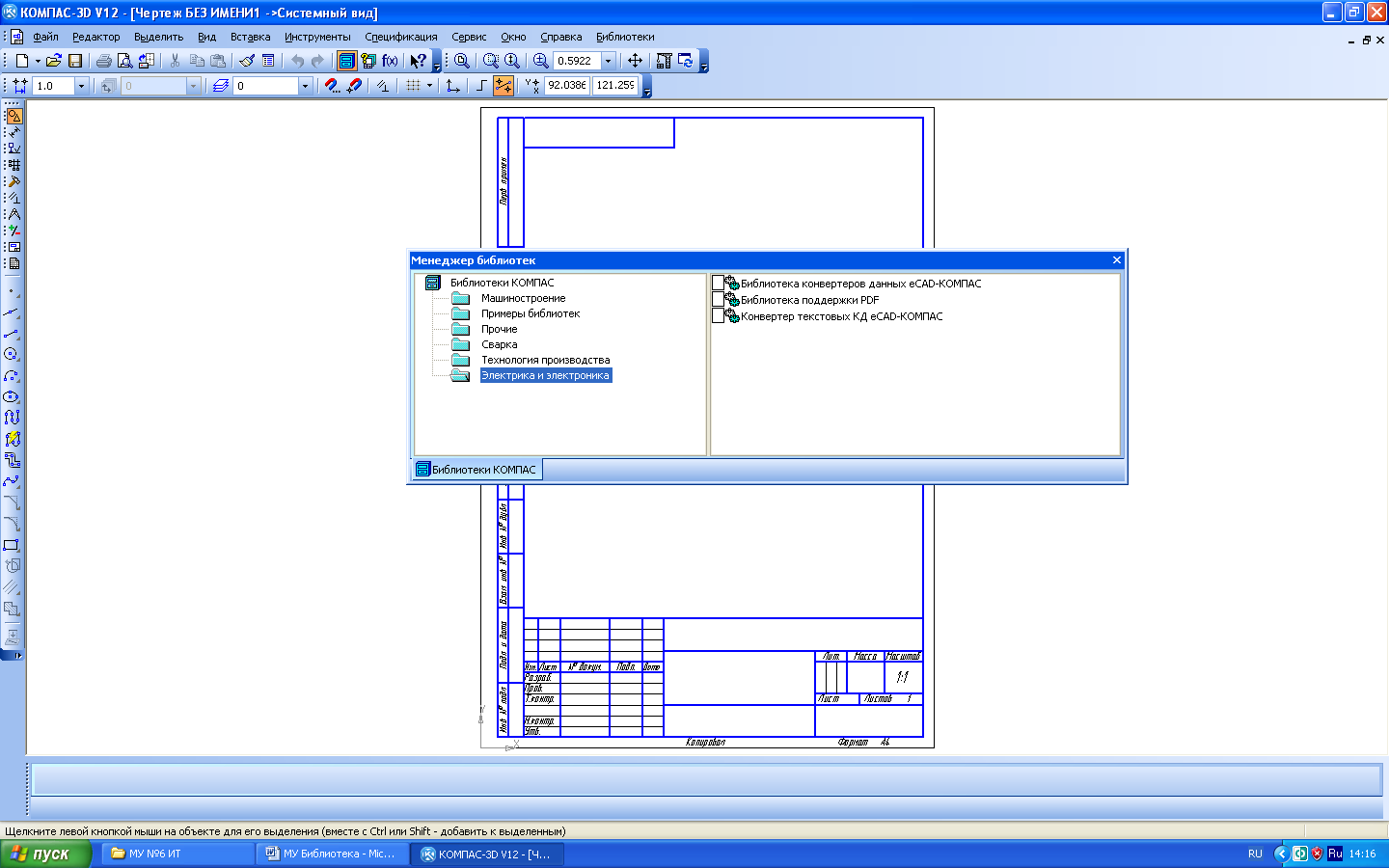
Task: Select Машиностроение folder in library tree
Action: pos(524,298)
